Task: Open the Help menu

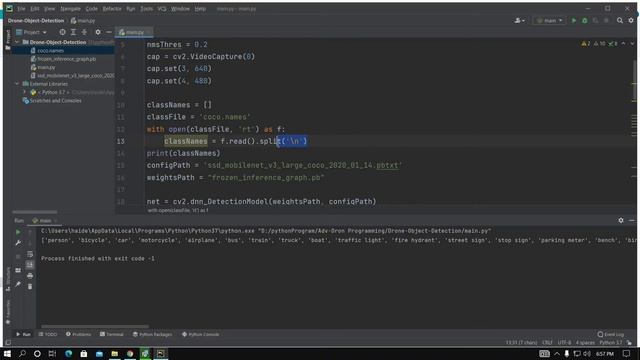Action: coord(200,9)
